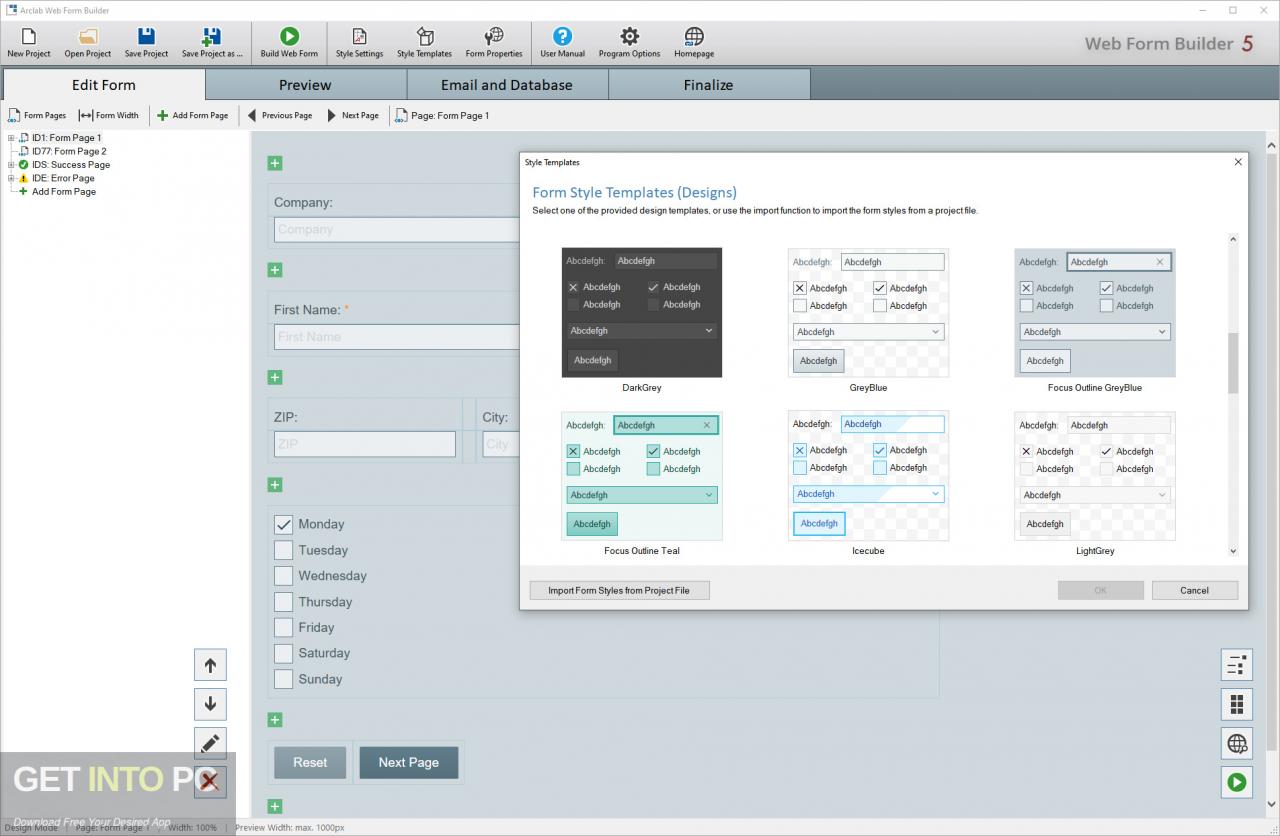1280x836 pixels.
Task: Click template list scrollbar down arrow
Action: [1232, 551]
